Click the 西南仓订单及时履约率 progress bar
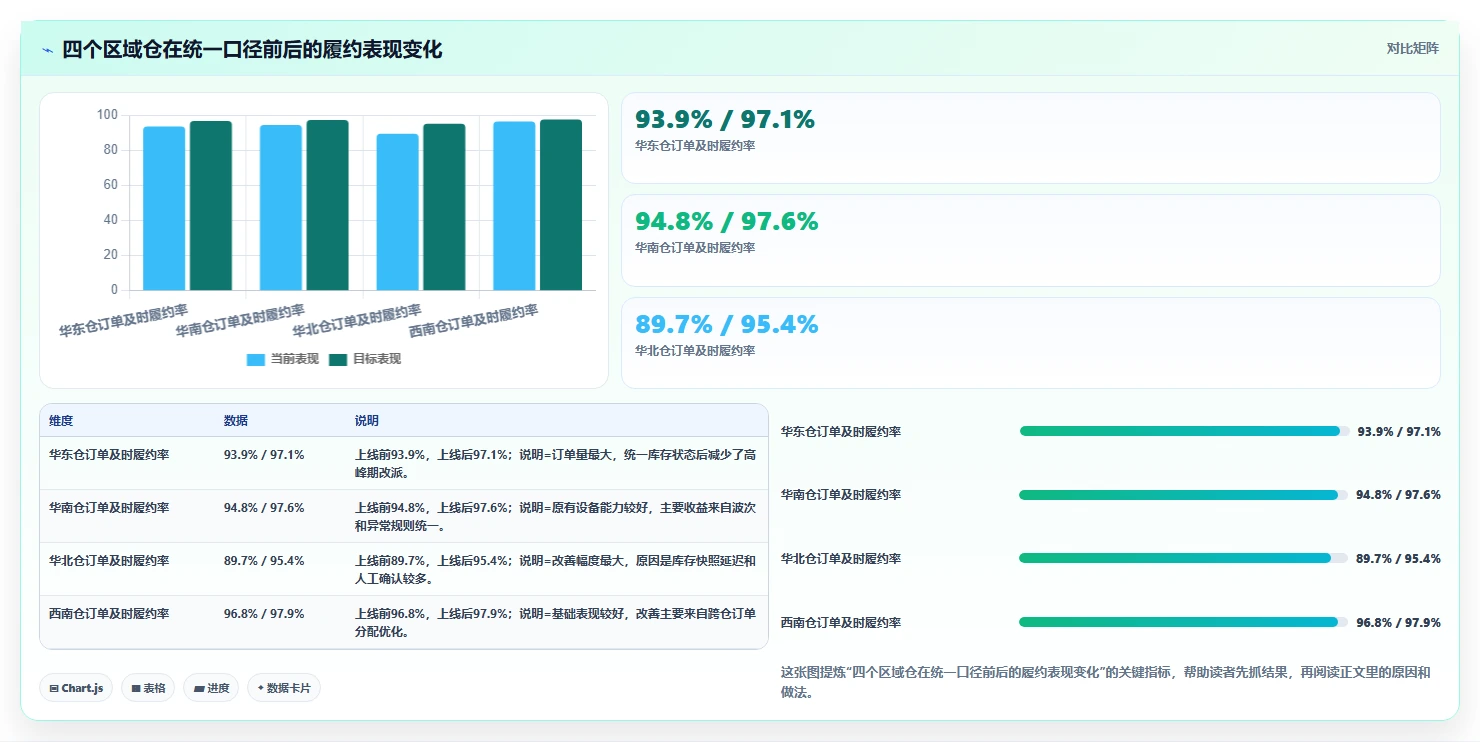 1185,622
